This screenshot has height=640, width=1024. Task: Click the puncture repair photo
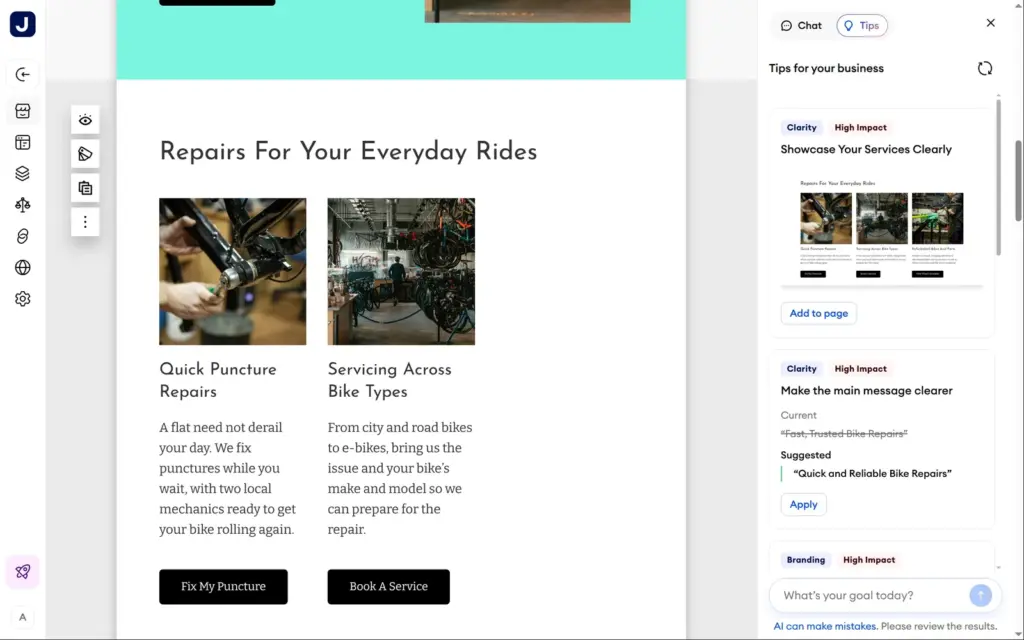click(232, 272)
